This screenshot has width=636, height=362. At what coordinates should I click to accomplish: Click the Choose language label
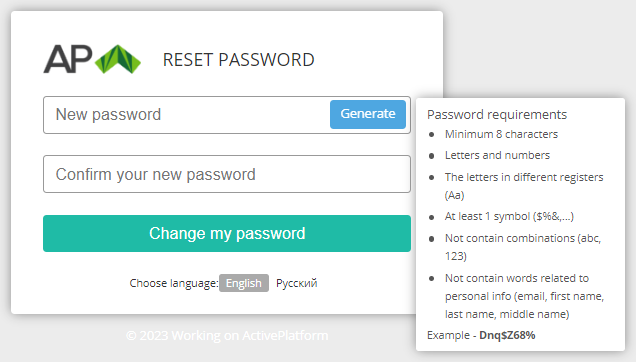(x=174, y=283)
